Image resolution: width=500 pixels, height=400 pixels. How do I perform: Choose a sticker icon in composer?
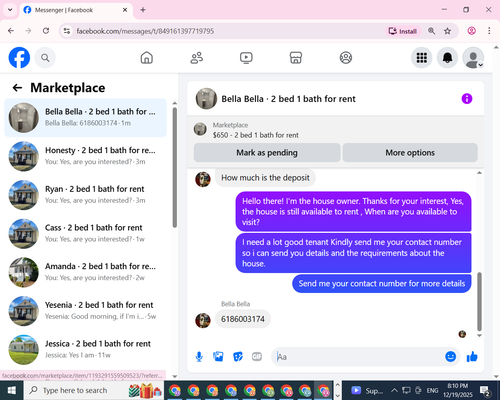pyautogui.click(x=238, y=357)
